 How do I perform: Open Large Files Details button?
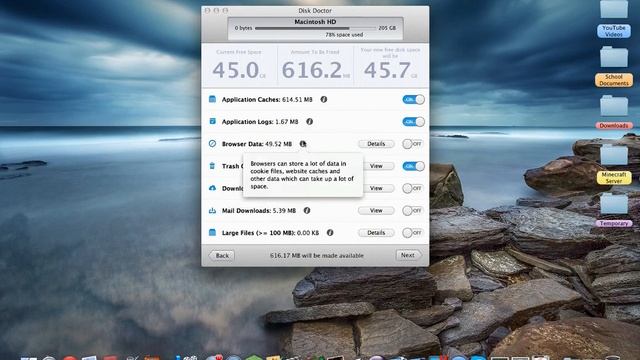click(376, 233)
